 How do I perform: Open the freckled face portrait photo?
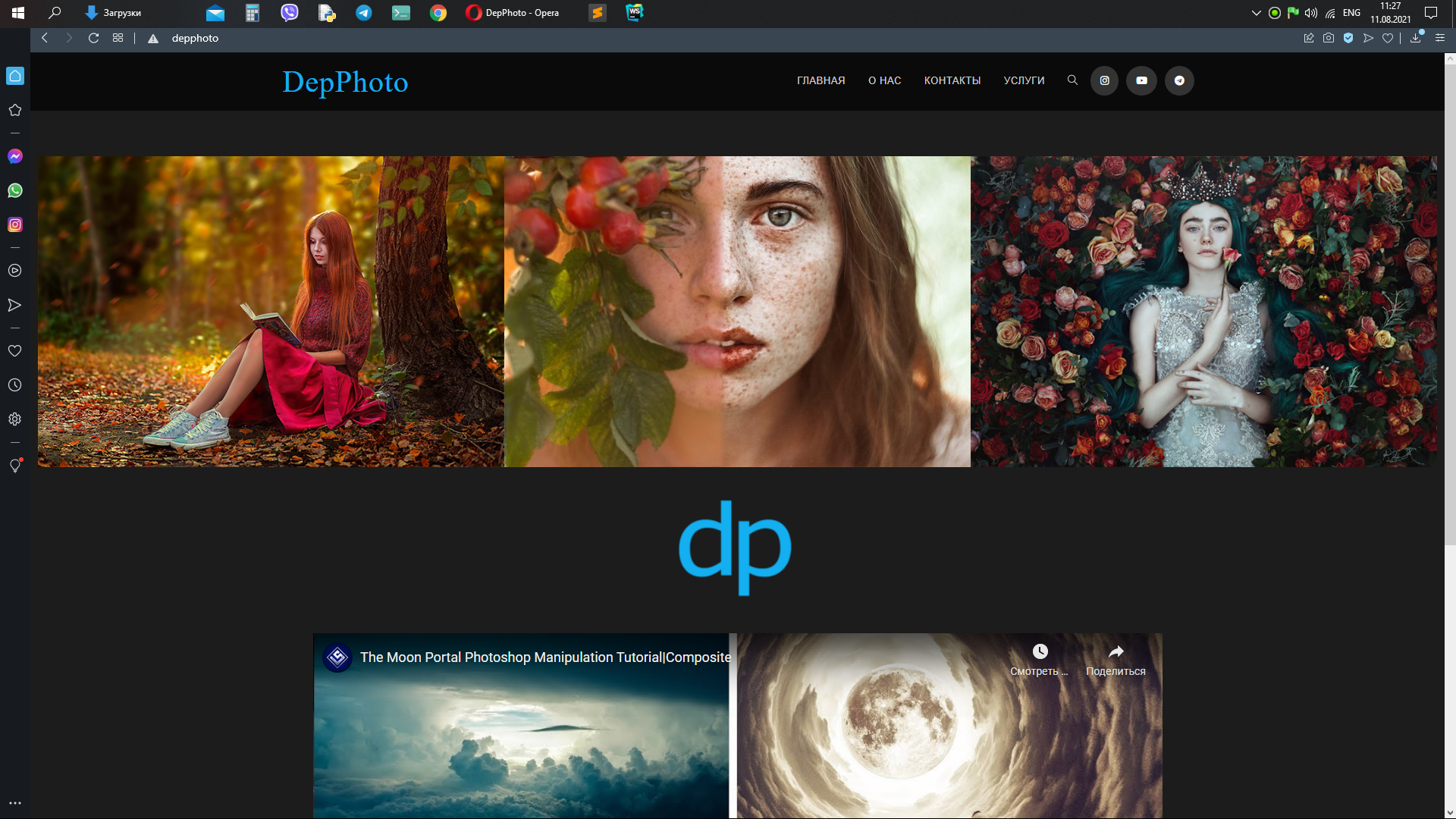[737, 312]
